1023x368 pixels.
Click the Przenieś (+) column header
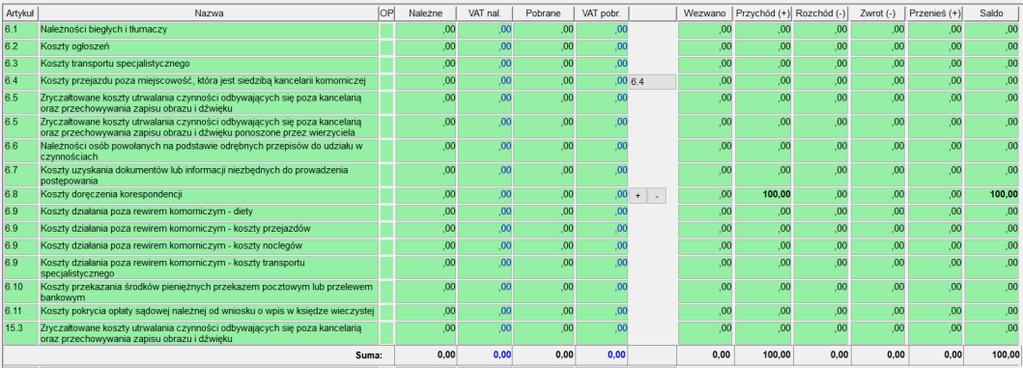(936, 13)
